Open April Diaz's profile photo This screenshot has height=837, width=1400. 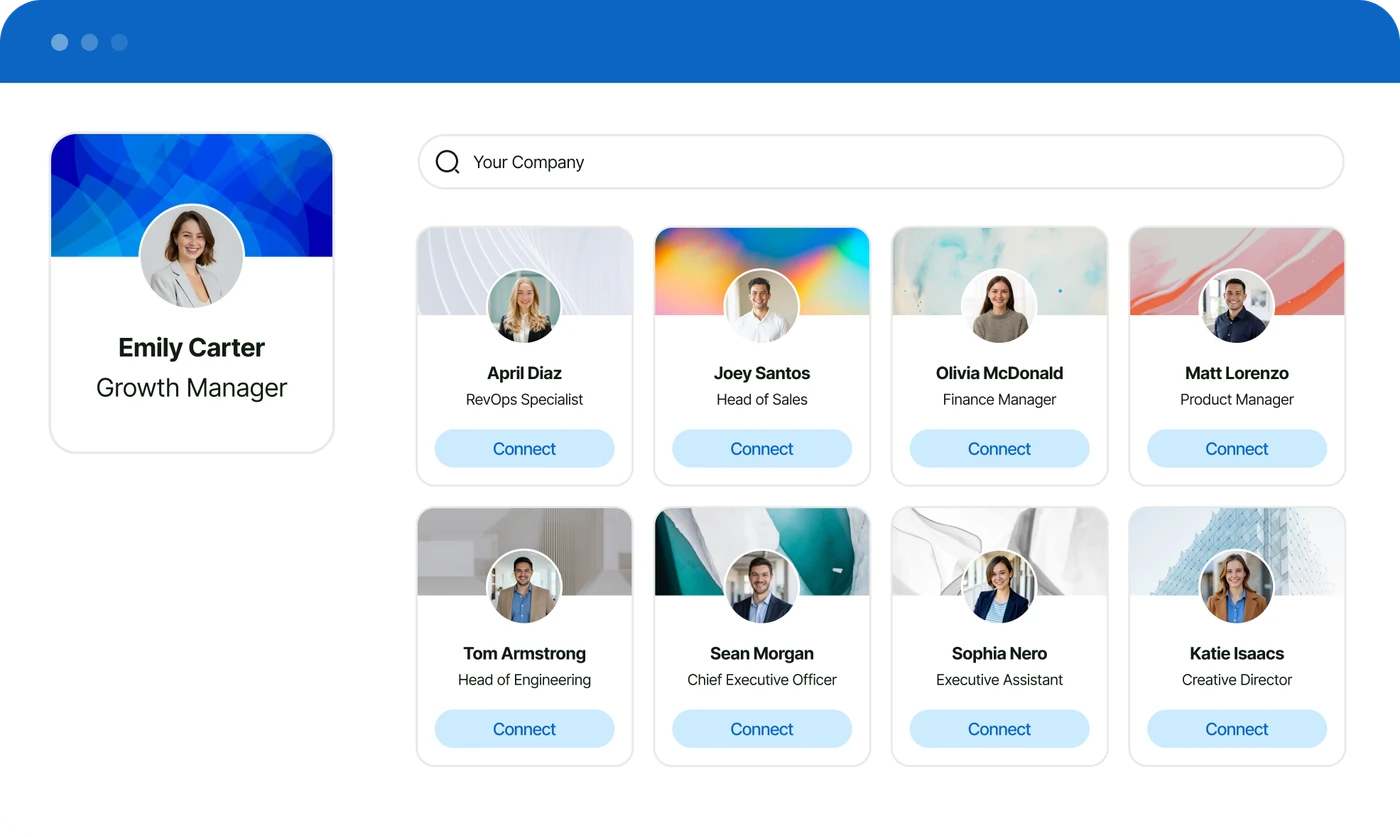pyautogui.click(x=524, y=307)
